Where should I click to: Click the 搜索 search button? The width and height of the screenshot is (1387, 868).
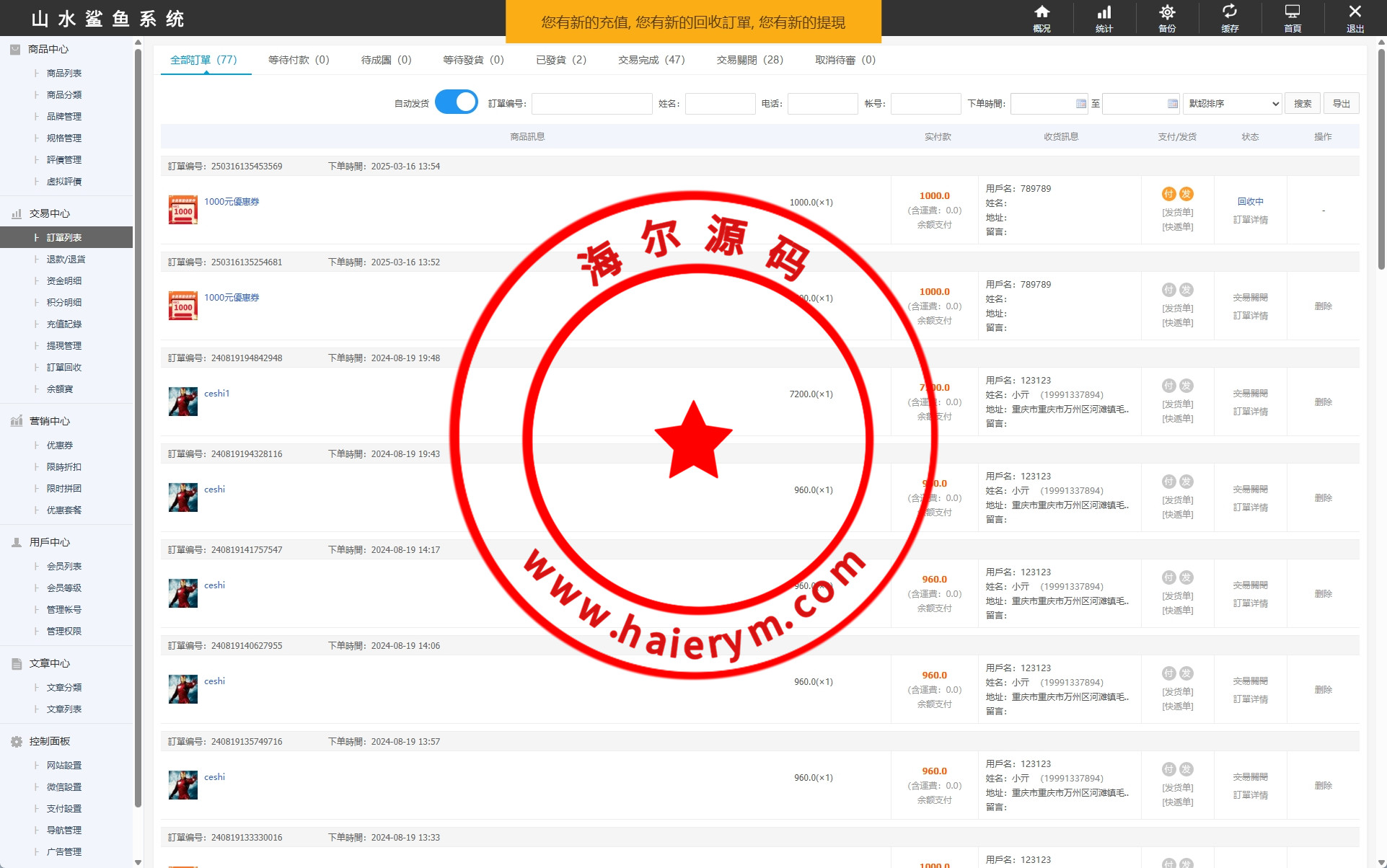point(1302,104)
